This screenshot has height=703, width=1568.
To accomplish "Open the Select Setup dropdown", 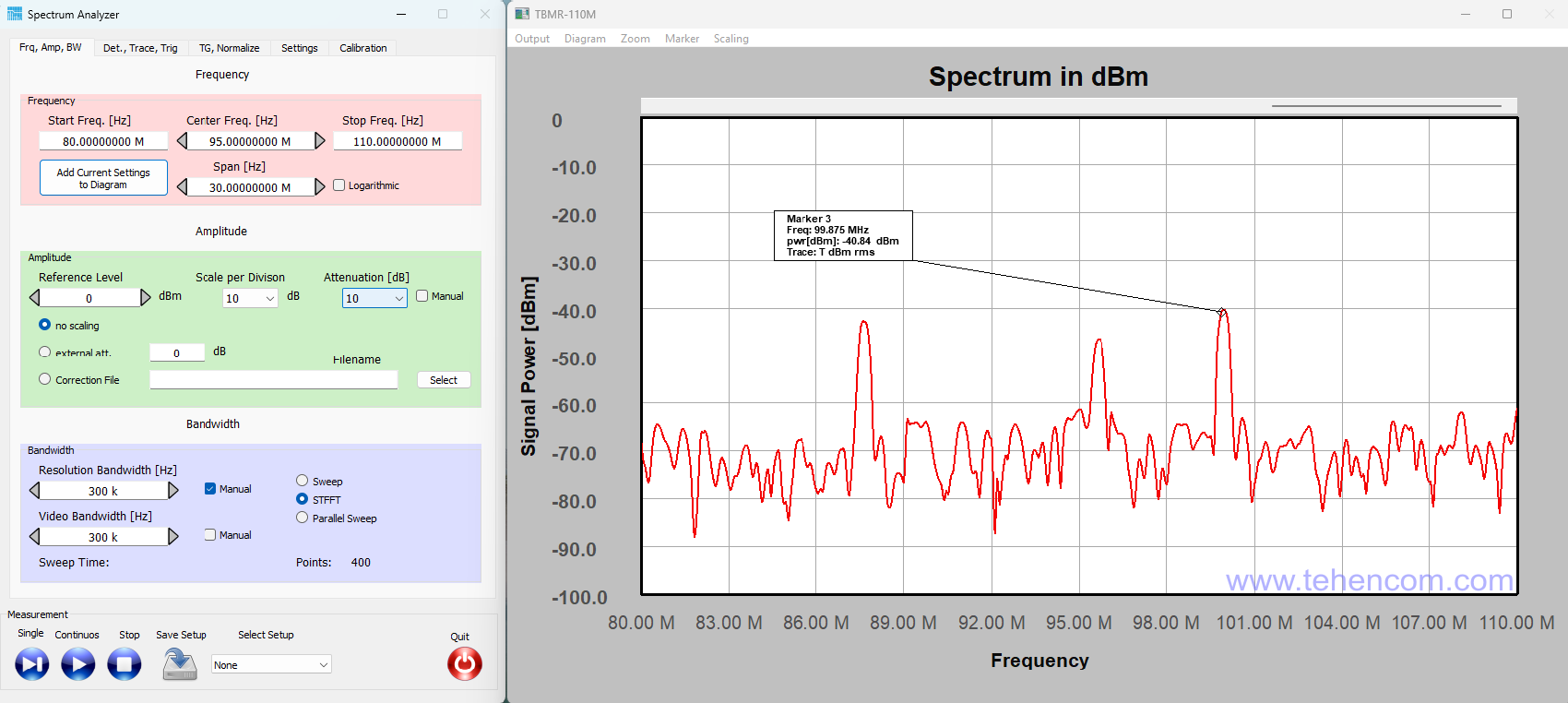I will [x=271, y=664].
